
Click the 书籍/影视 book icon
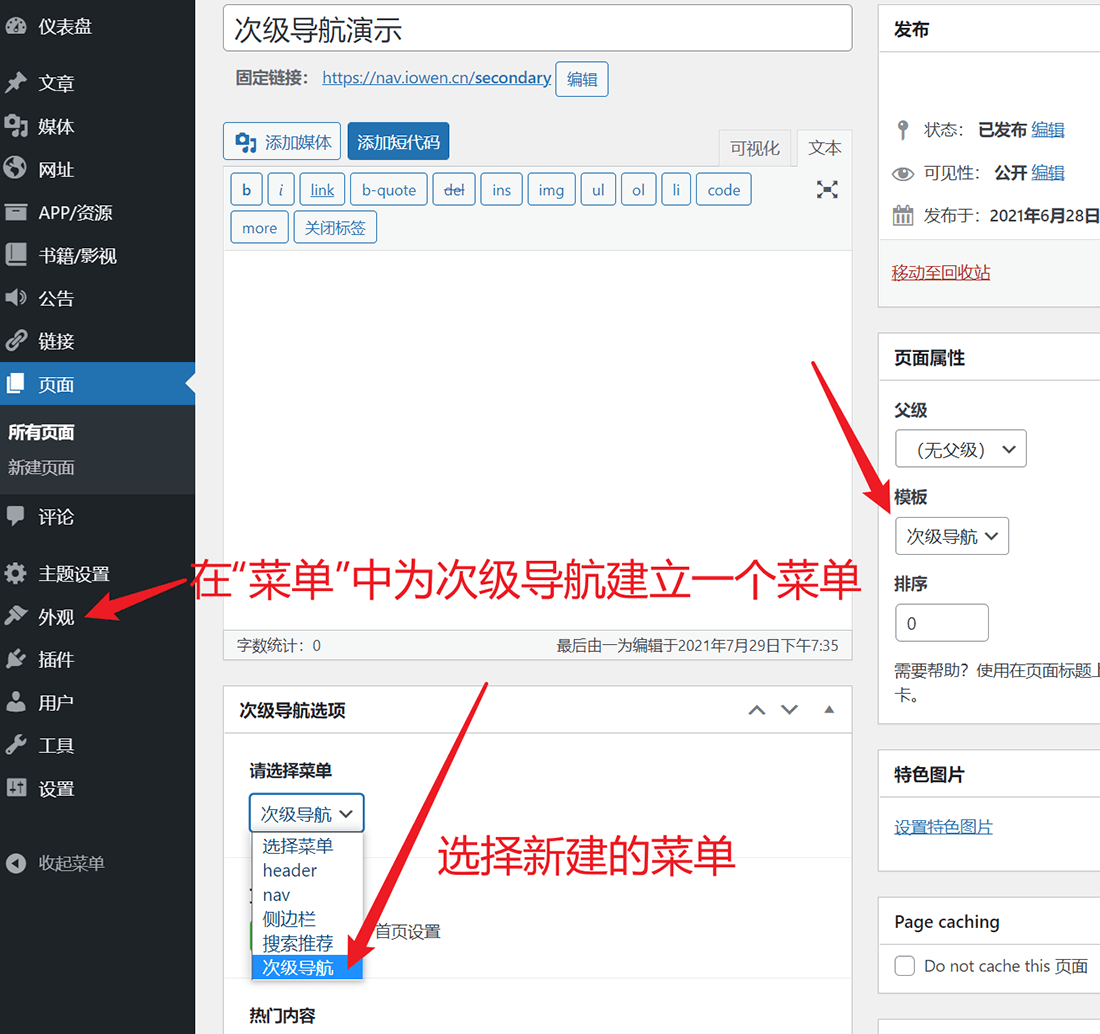[x=15, y=255]
